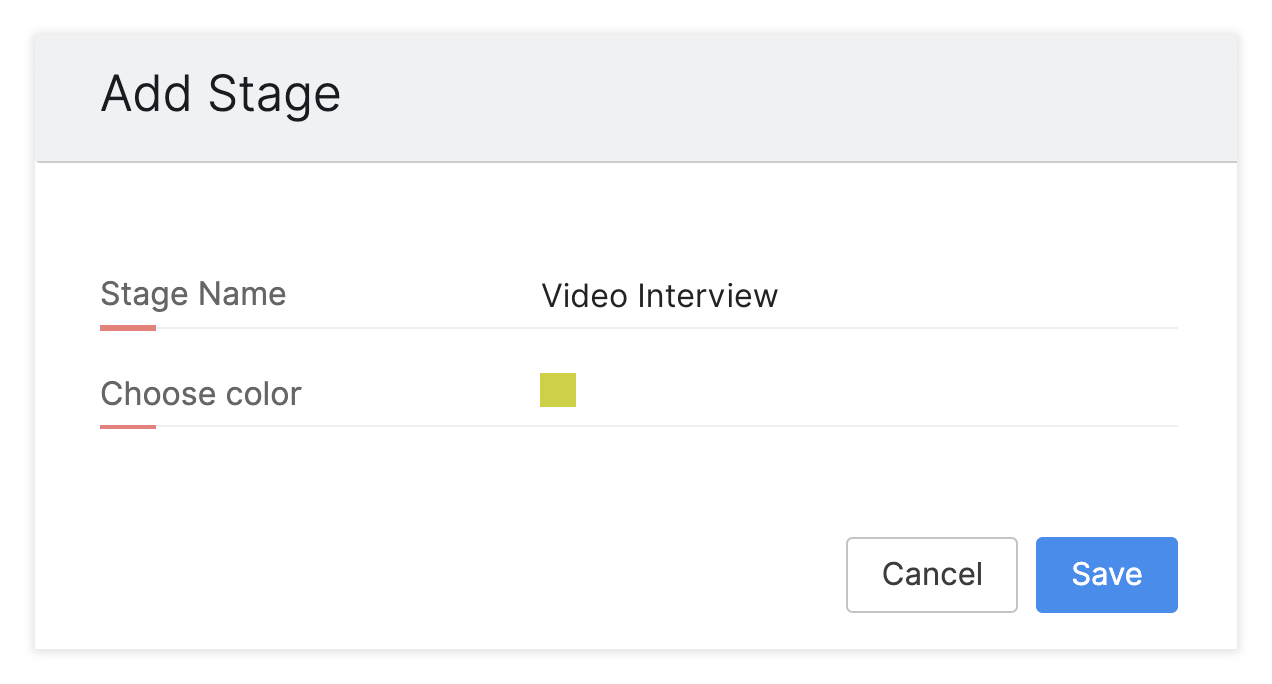Click the 'Video Interview' text
Viewport: 1272px width, 684px height.
(x=659, y=296)
